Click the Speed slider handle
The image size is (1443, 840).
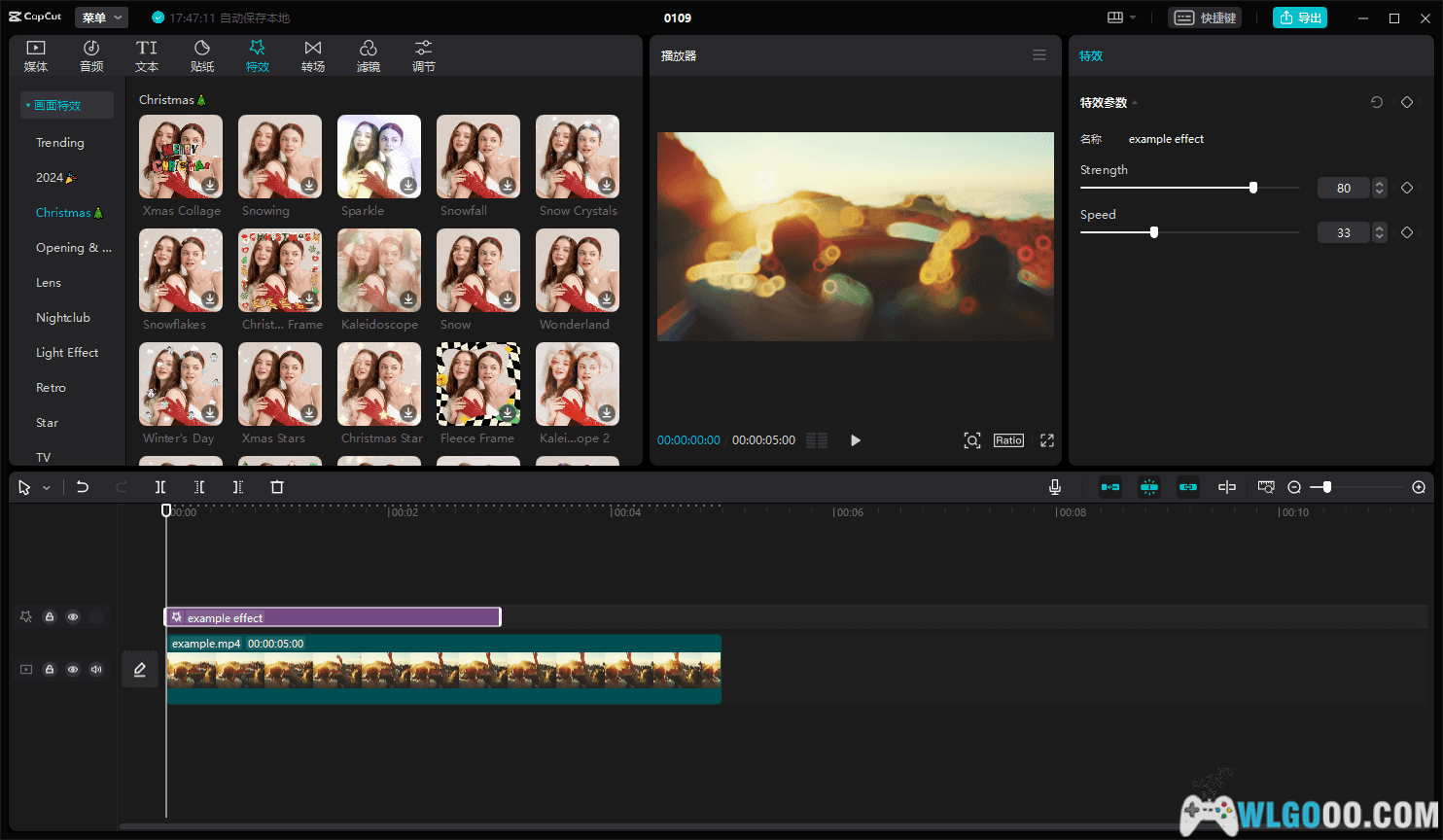[x=1154, y=232]
